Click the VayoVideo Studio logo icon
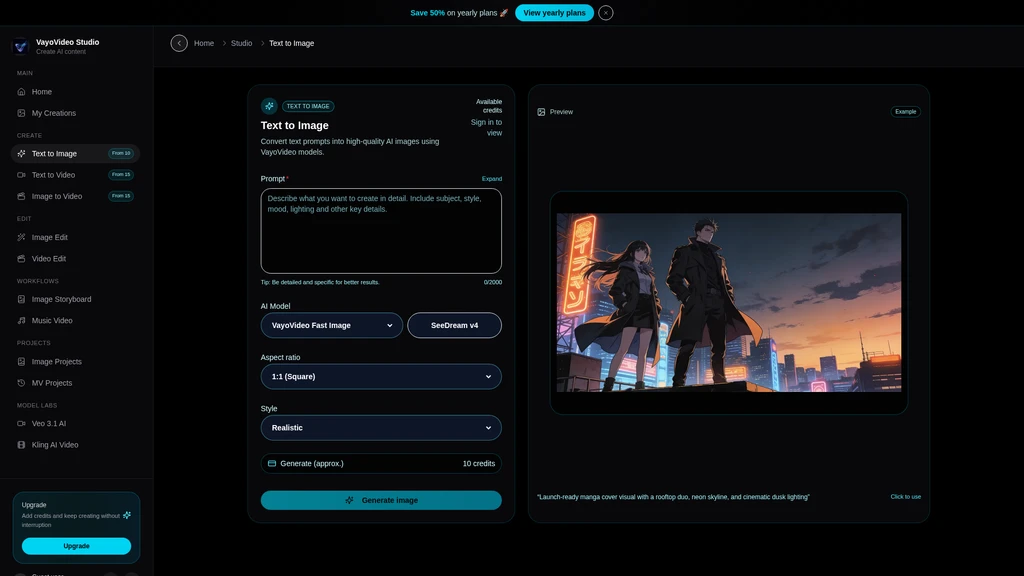 [x=20, y=46]
